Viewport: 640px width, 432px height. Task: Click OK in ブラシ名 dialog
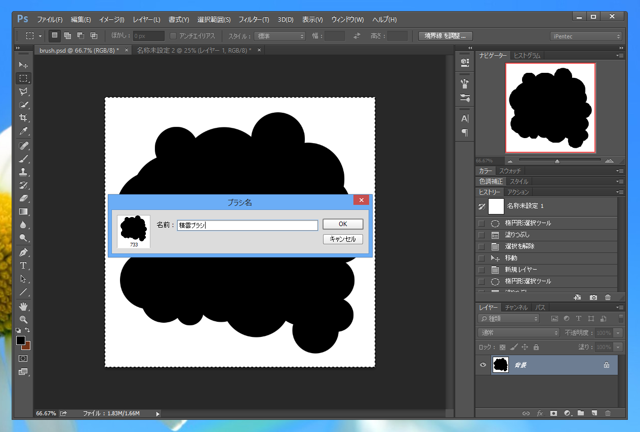[343, 224]
